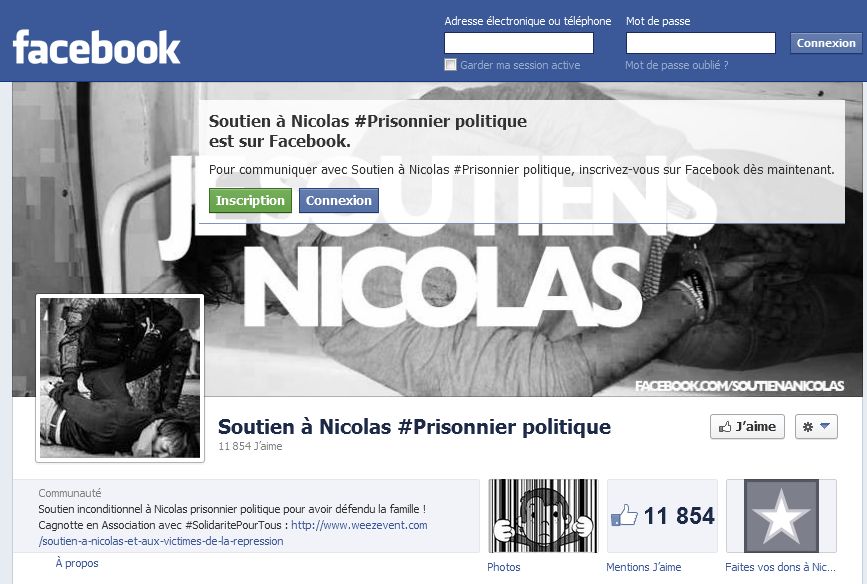
Task: Click Faites vos dons à Nic... link
Action: (x=780, y=567)
